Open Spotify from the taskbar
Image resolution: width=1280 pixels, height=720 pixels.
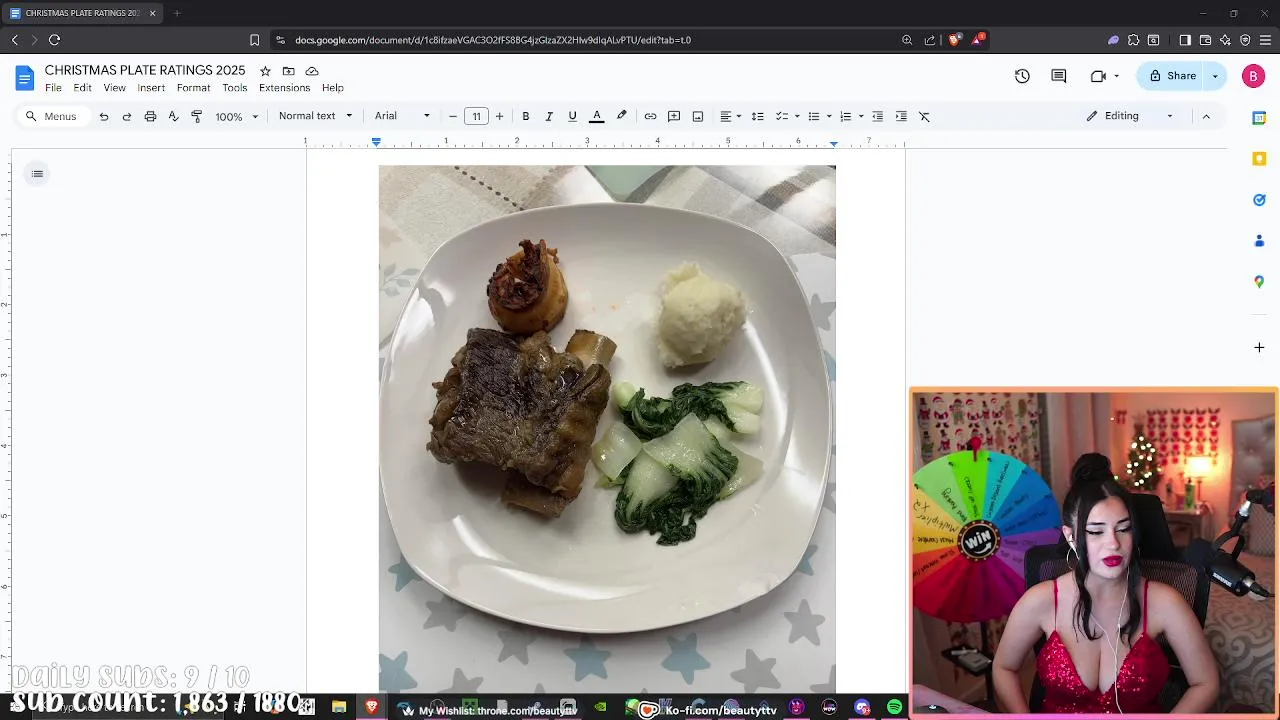894,707
